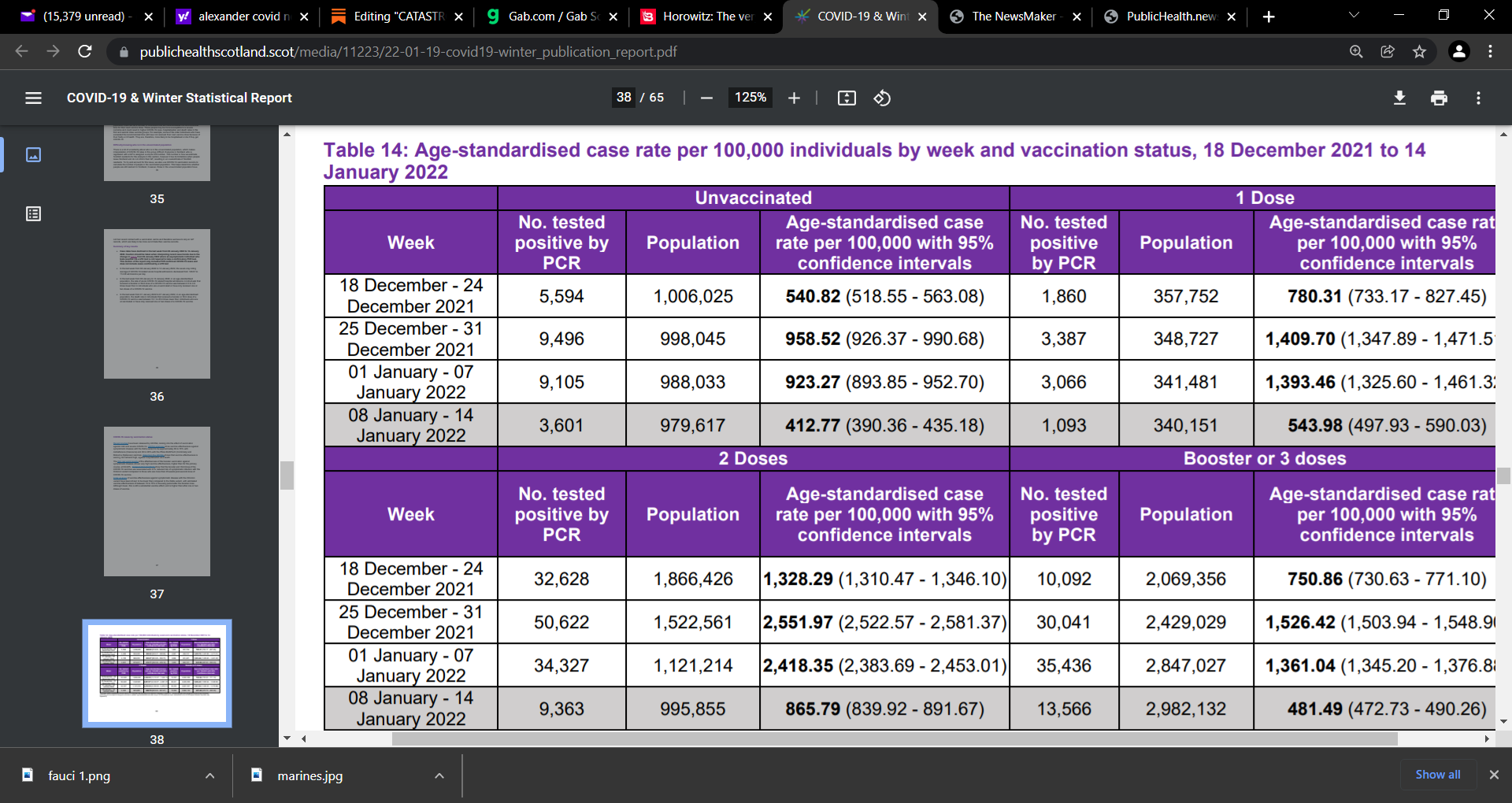The width and height of the screenshot is (1512, 803).
Task: Open a new browser tab
Action: [x=1269, y=17]
